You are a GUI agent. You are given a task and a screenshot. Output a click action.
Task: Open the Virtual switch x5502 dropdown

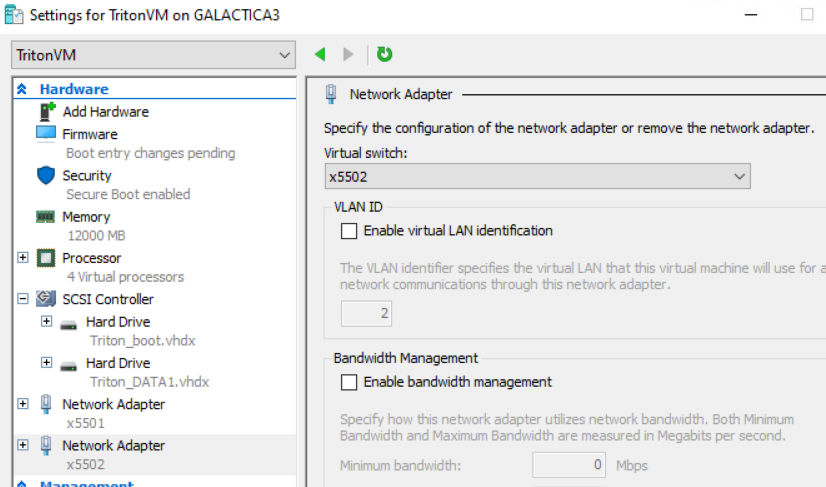click(x=537, y=177)
